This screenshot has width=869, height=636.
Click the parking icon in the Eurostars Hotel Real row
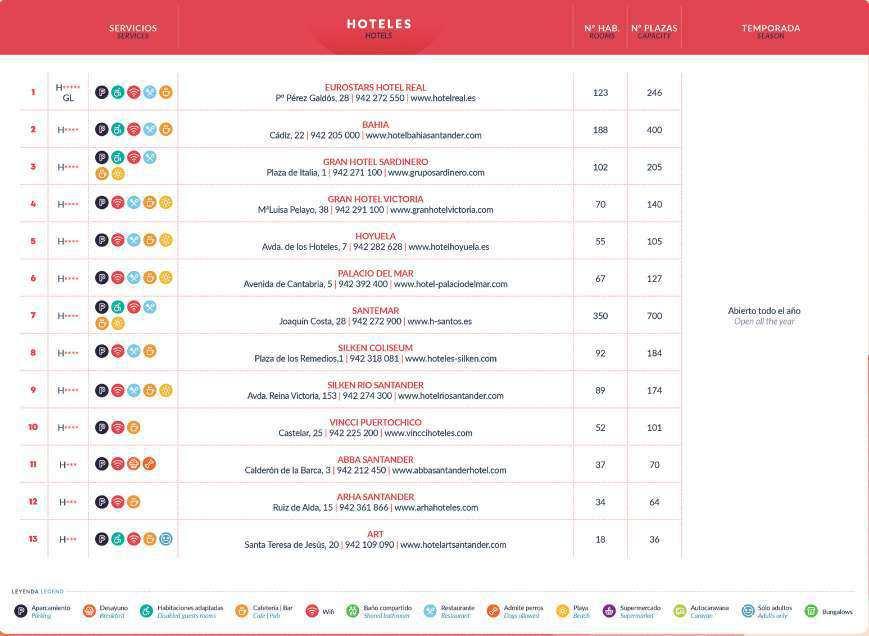[x=101, y=92]
